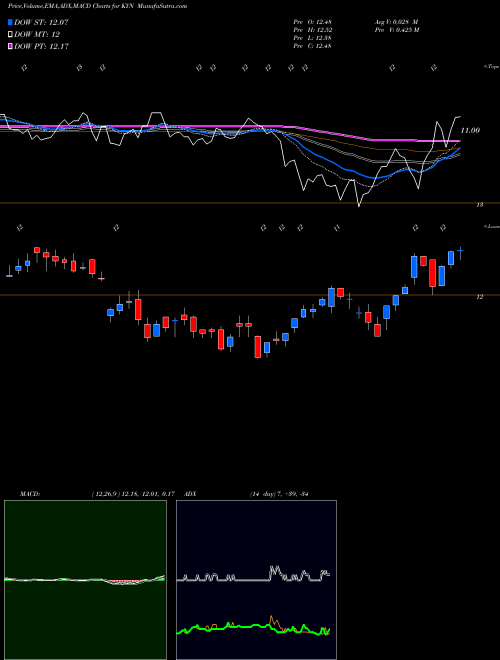Open the green MACD chart panel
This screenshot has width=500, height=660.
click(x=85, y=580)
